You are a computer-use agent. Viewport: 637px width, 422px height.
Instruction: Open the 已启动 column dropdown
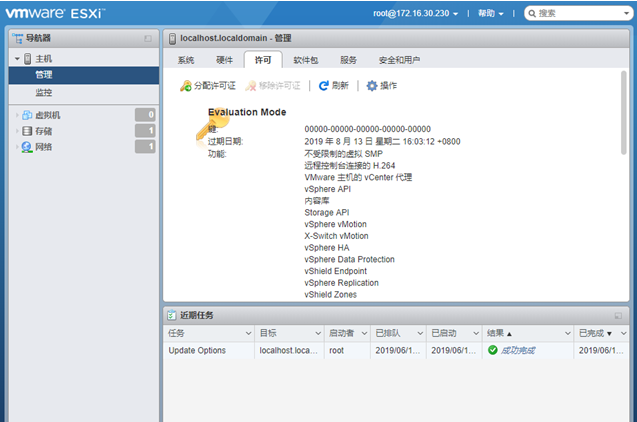pyautogui.click(x=476, y=333)
